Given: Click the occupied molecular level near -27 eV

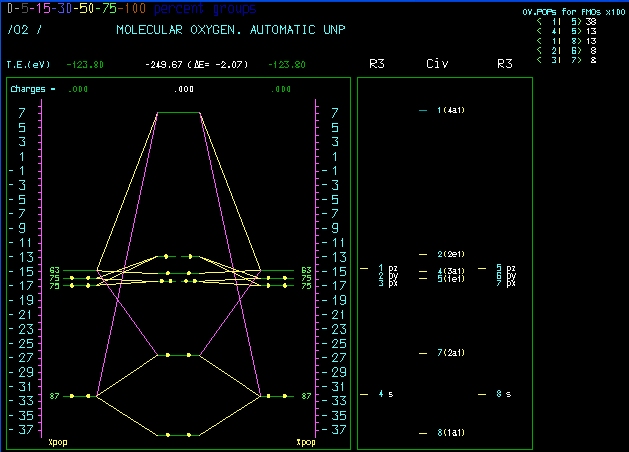Looking at the screenshot, I should point(179,355).
